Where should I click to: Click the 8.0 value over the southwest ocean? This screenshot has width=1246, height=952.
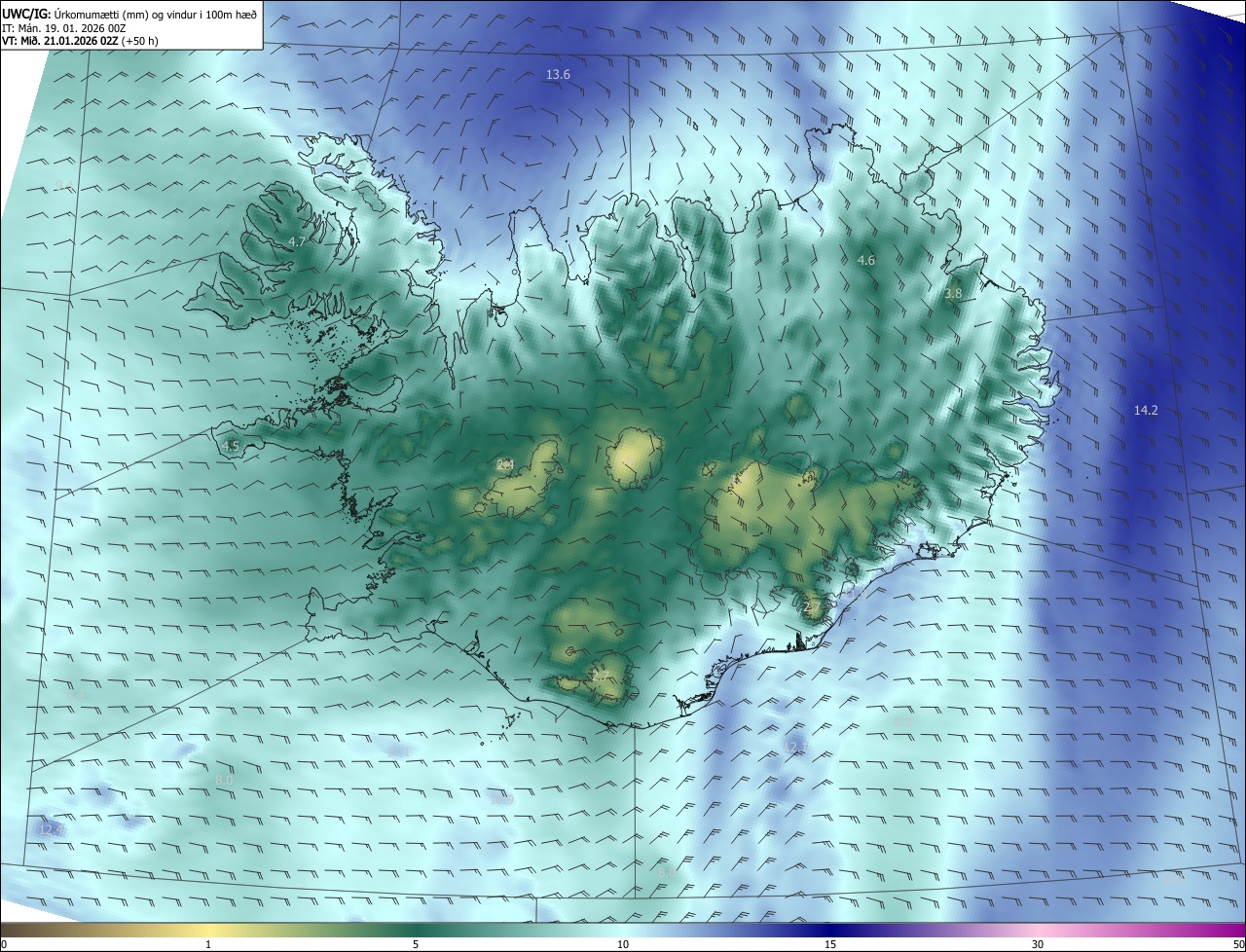pos(224,781)
